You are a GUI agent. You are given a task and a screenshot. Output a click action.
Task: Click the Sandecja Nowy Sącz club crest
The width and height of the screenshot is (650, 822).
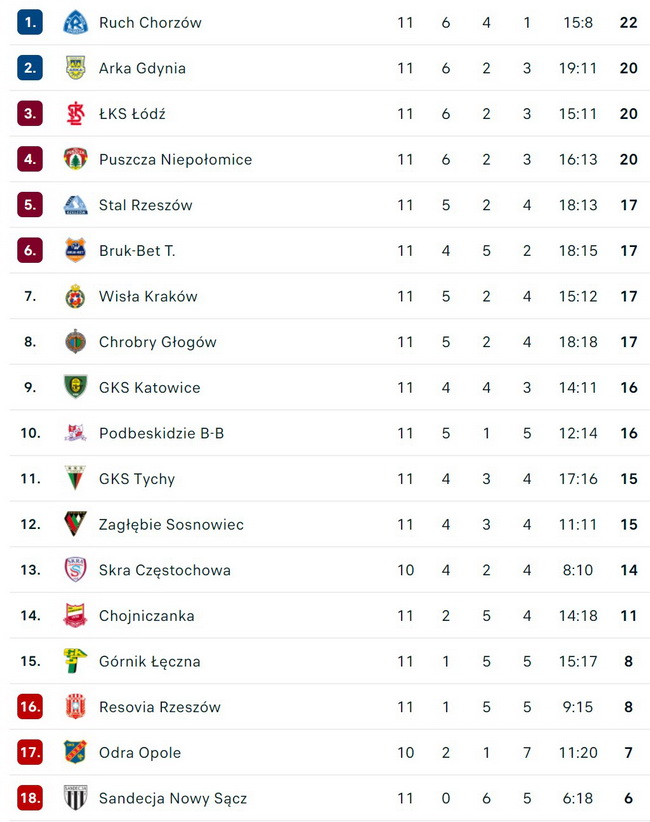[x=75, y=798]
